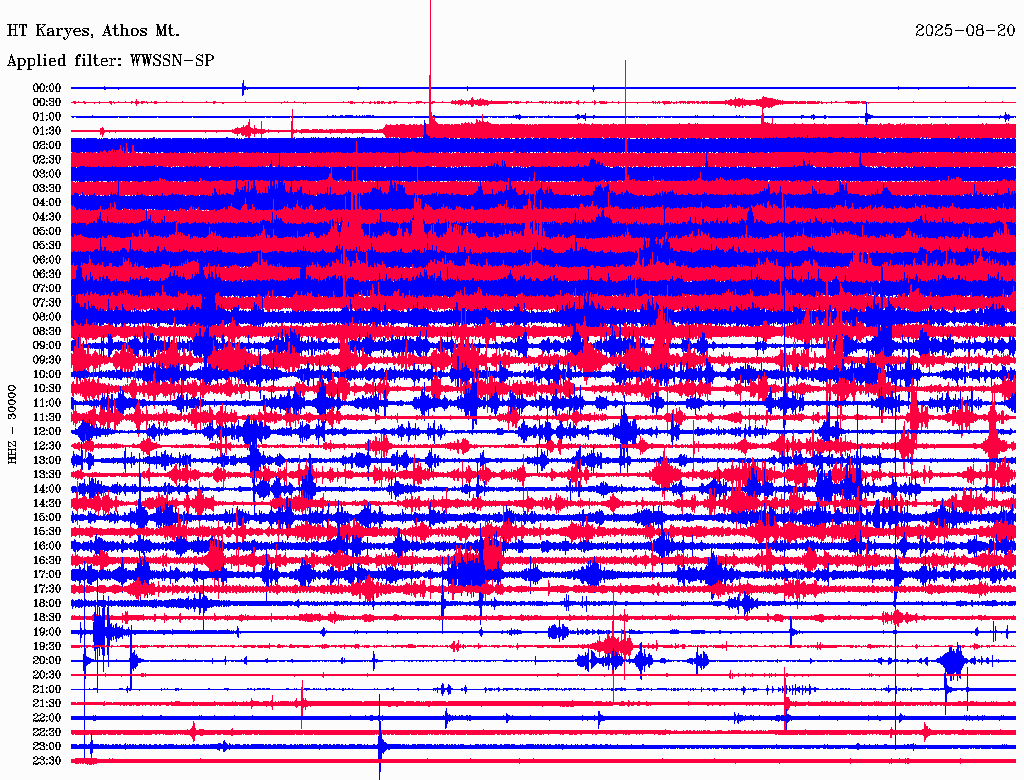Select the 02:00 time row label
This screenshot has height=780, width=1024.
[x=47, y=146]
